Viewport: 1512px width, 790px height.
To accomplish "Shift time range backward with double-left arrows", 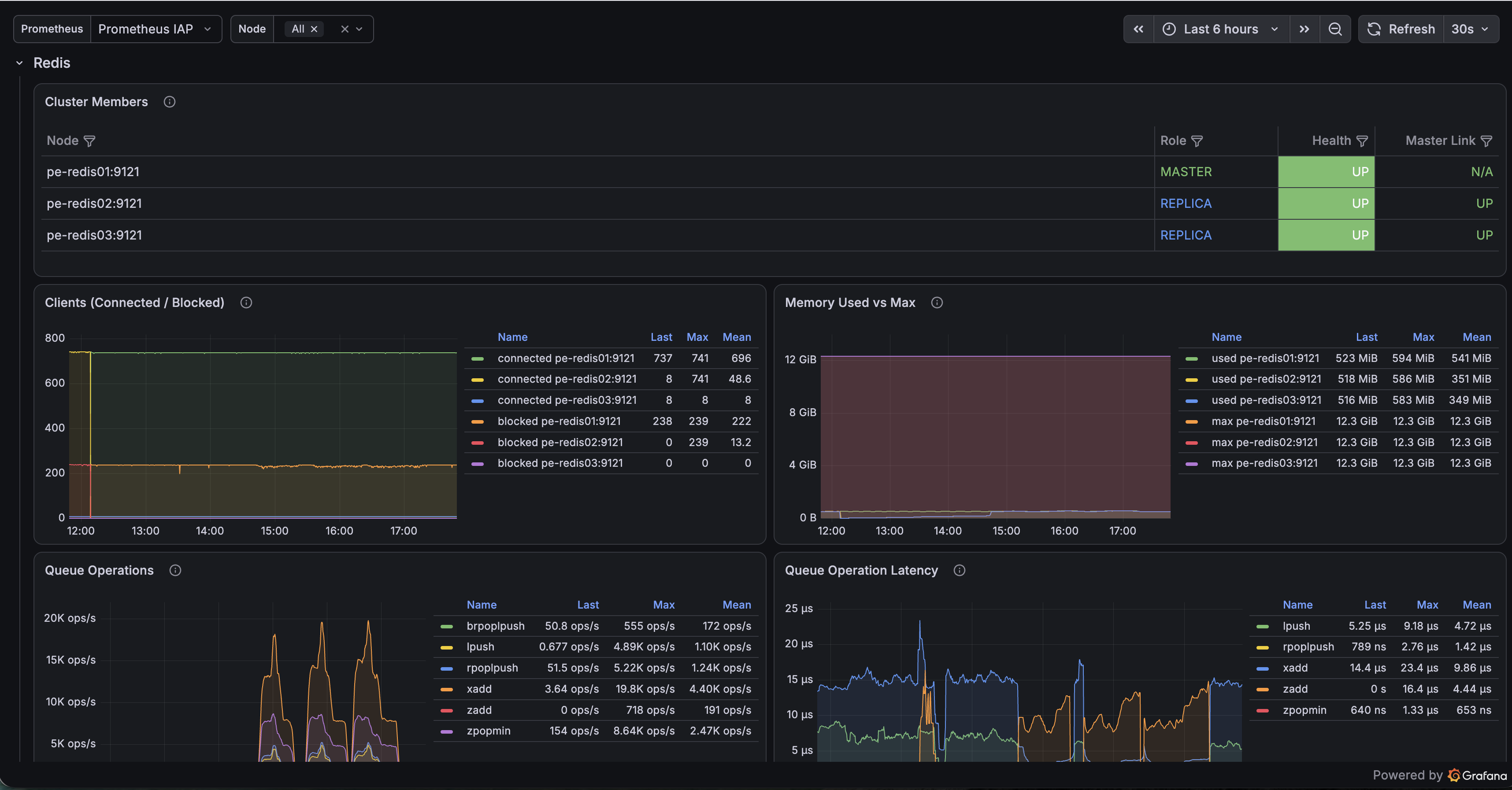I will [x=1138, y=30].
